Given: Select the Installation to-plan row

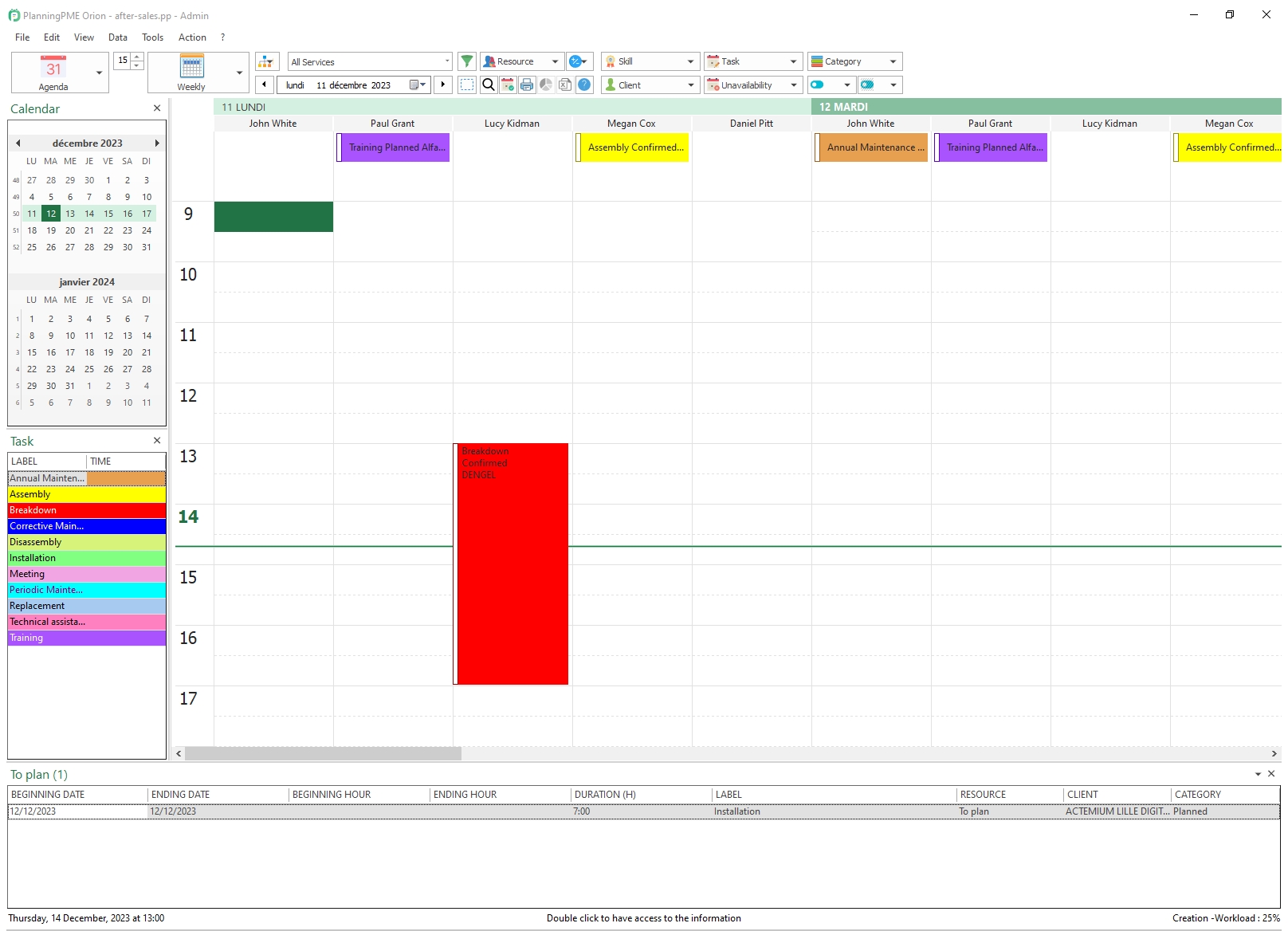Looking at the screenshot, I should (643, 811).
